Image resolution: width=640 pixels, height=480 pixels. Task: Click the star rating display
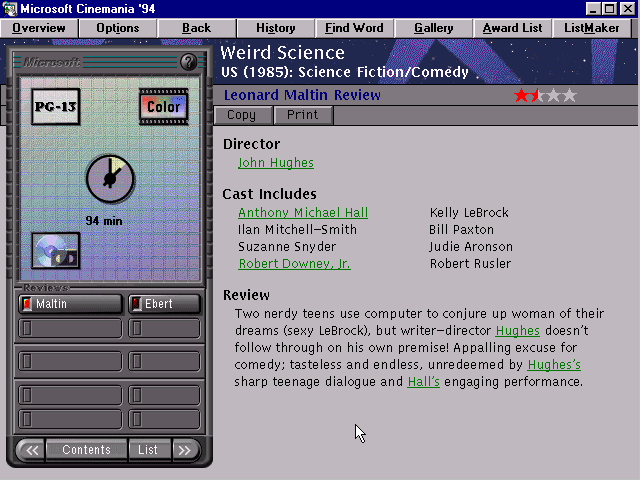pos(545,96)
